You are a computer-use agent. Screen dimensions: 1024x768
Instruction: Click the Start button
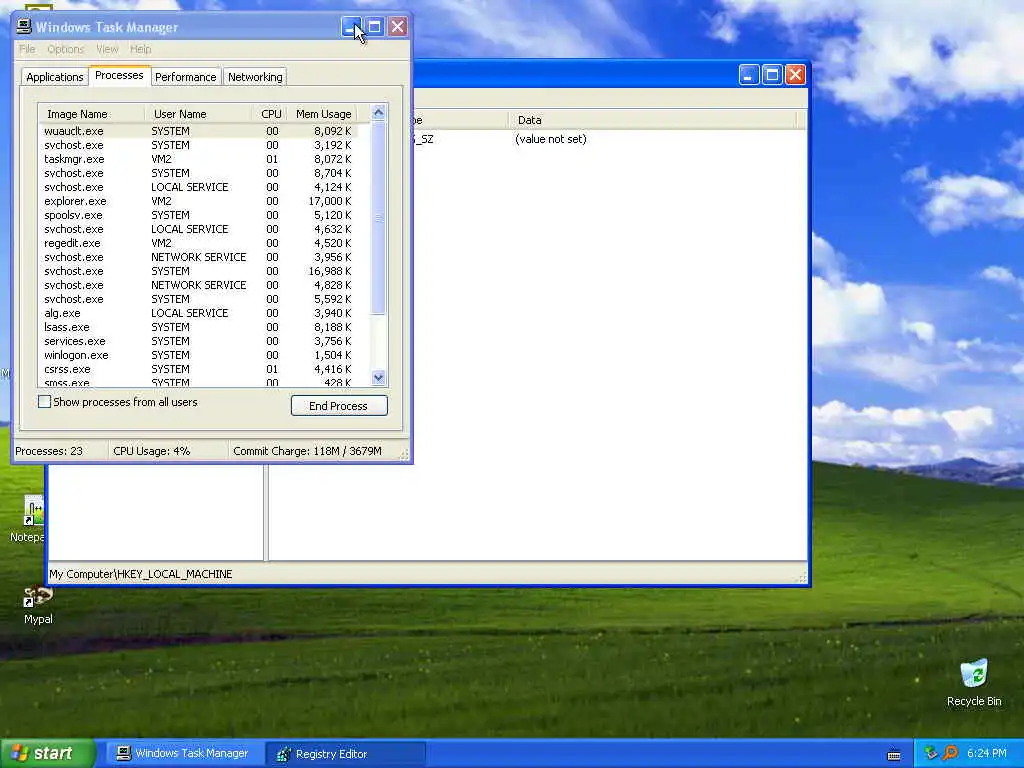[x=47, y=753]
